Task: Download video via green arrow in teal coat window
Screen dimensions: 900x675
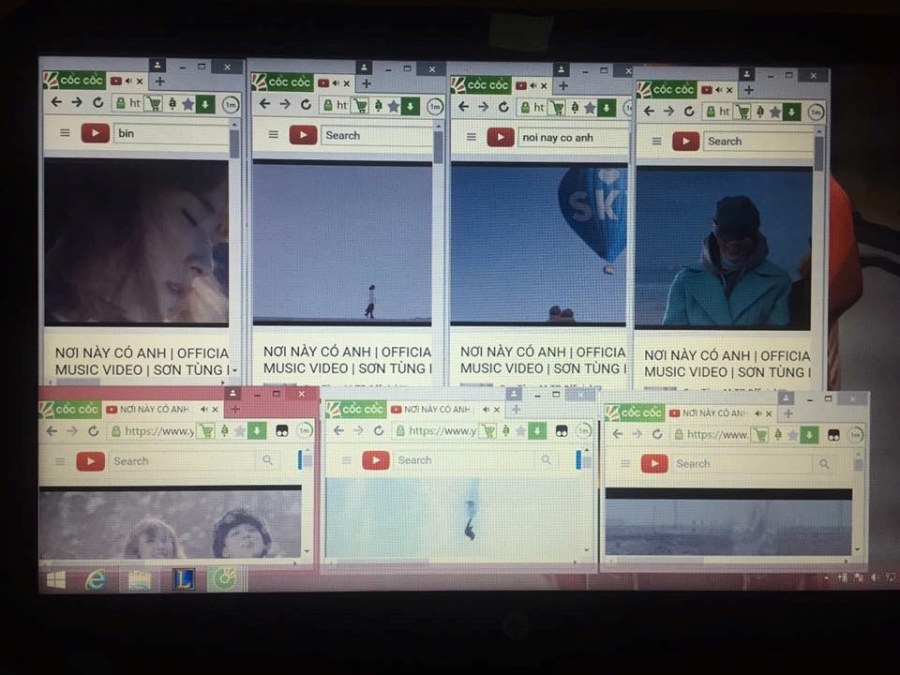Action: [792, 112]
